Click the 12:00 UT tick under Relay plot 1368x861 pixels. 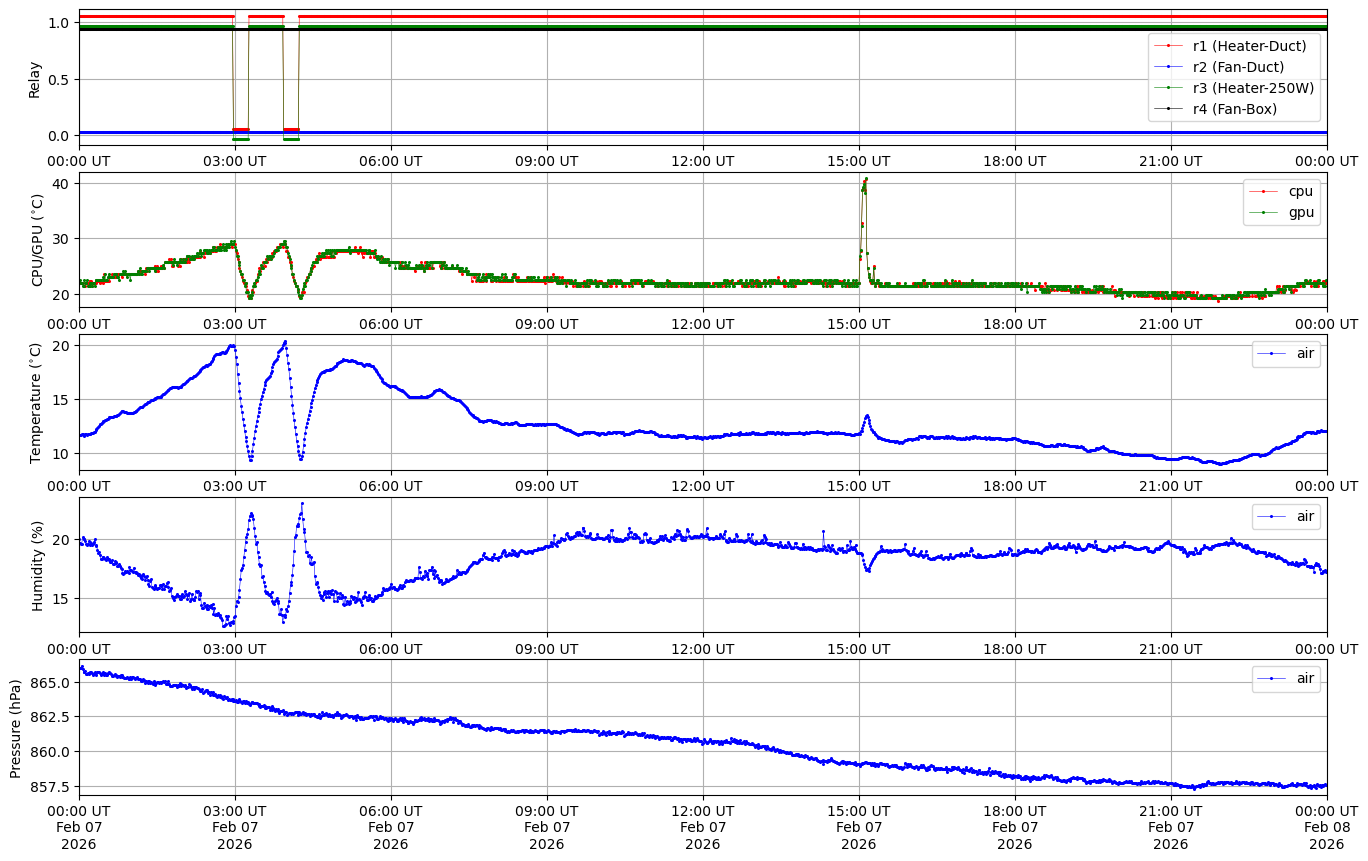tap(702, 160)
